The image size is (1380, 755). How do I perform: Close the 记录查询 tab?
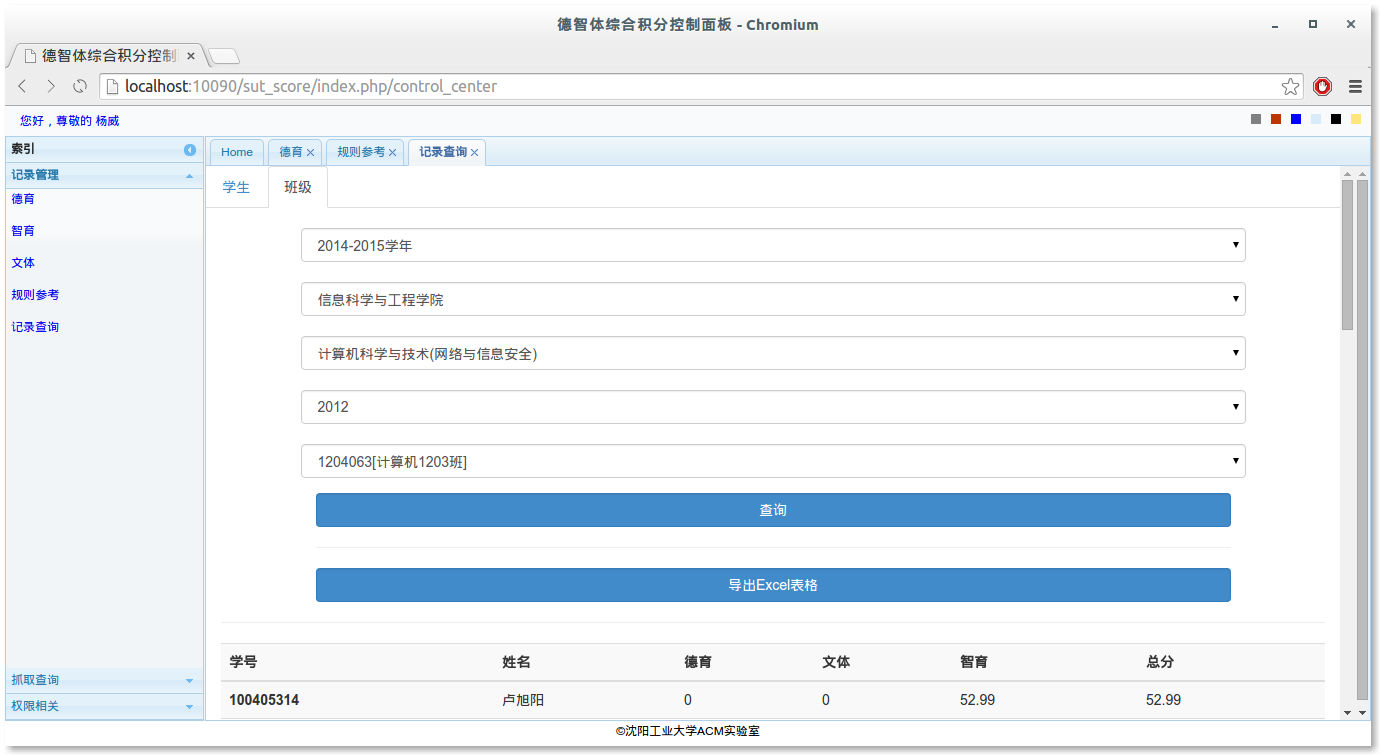[x=474, y=153]
